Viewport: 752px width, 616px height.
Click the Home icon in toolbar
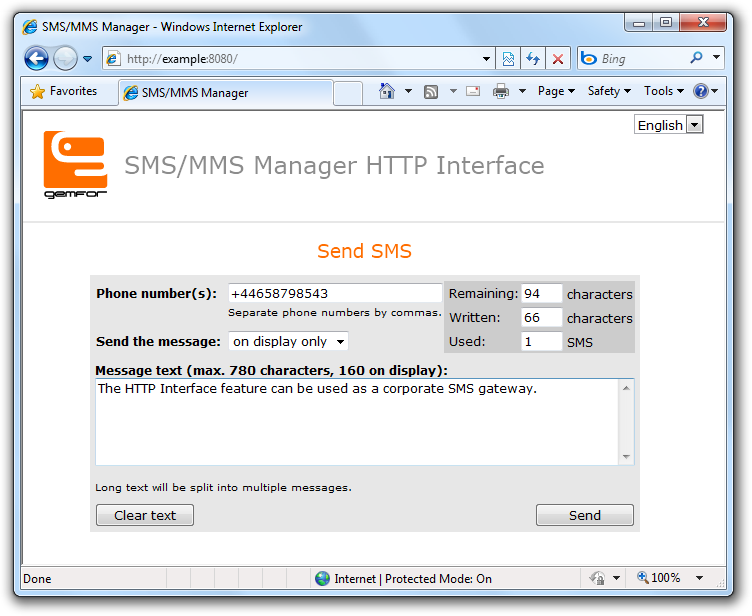click(x=387, y=91)
